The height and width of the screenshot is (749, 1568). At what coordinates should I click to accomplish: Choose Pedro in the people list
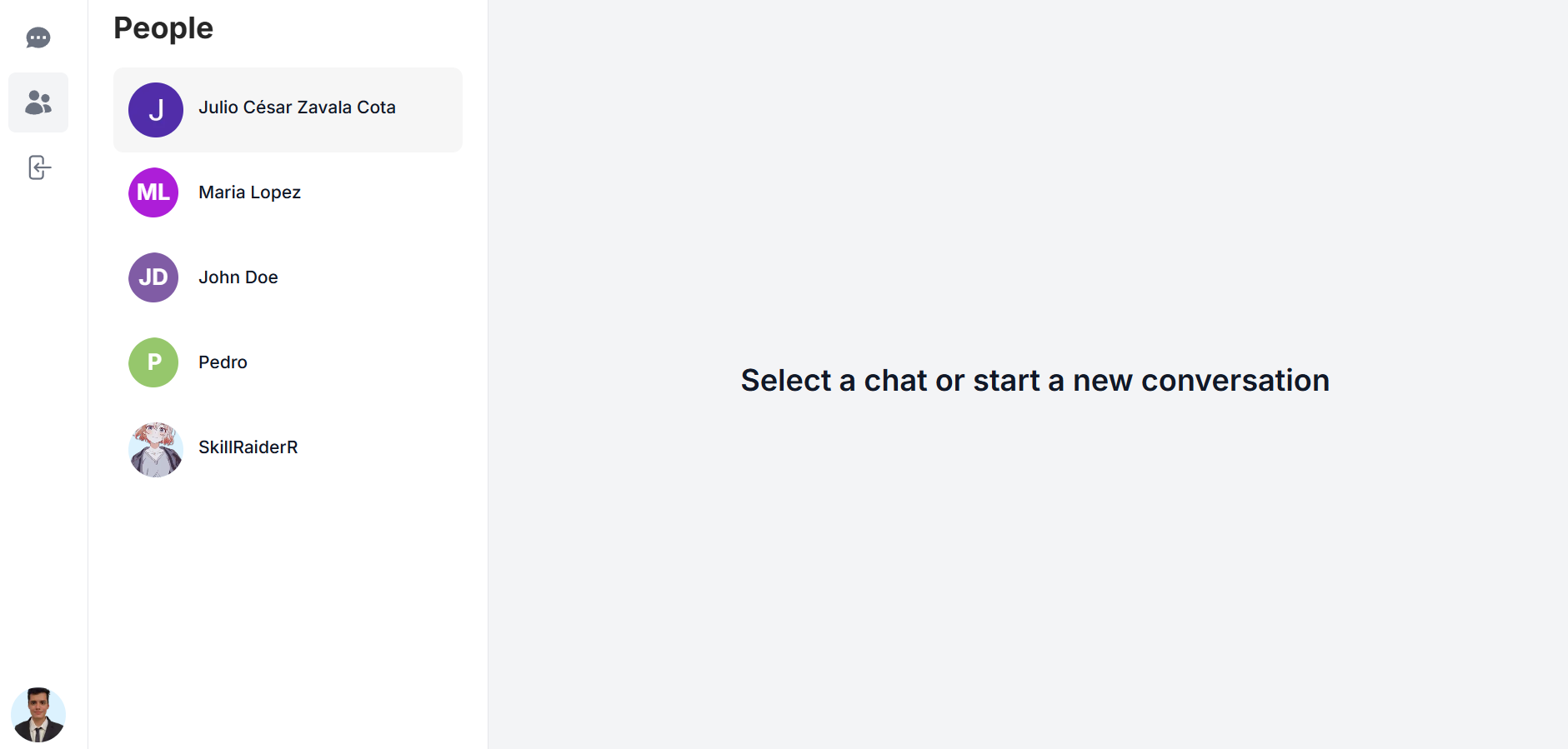(x=223, y=362)
